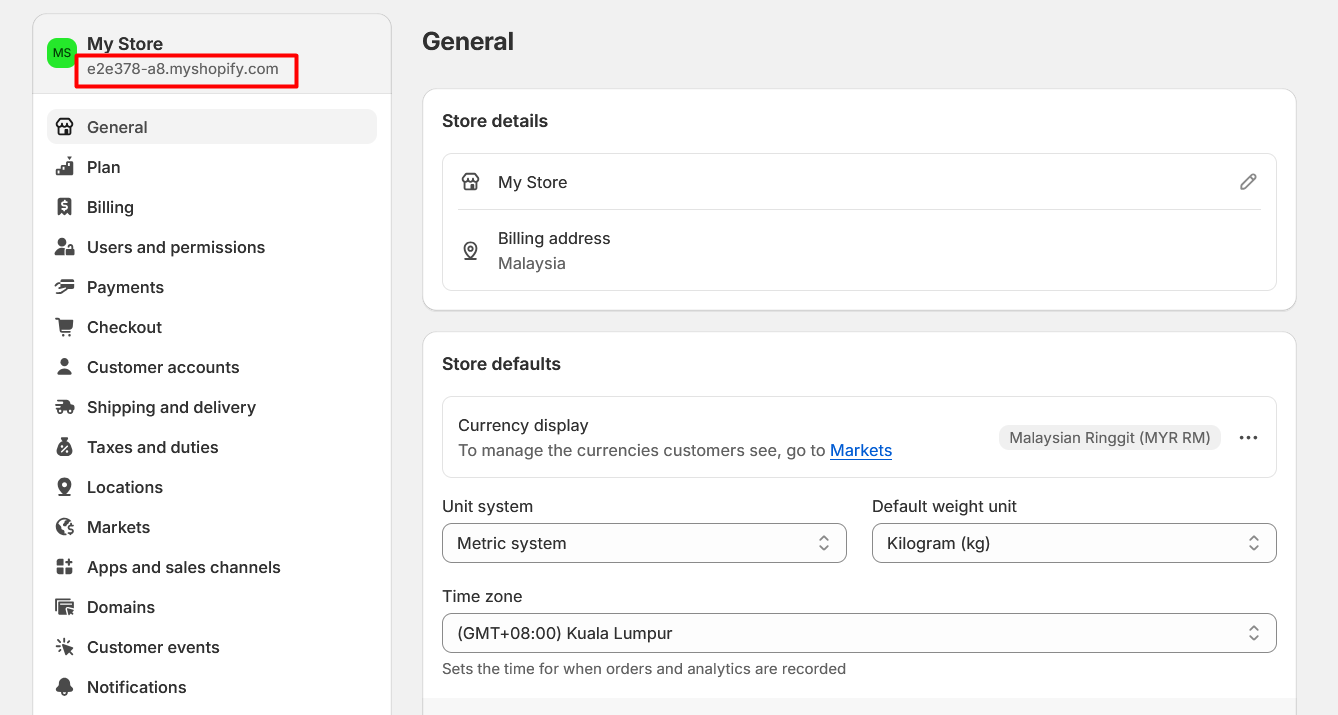Click the Checkout cart icon

click(x=65, y=327)
